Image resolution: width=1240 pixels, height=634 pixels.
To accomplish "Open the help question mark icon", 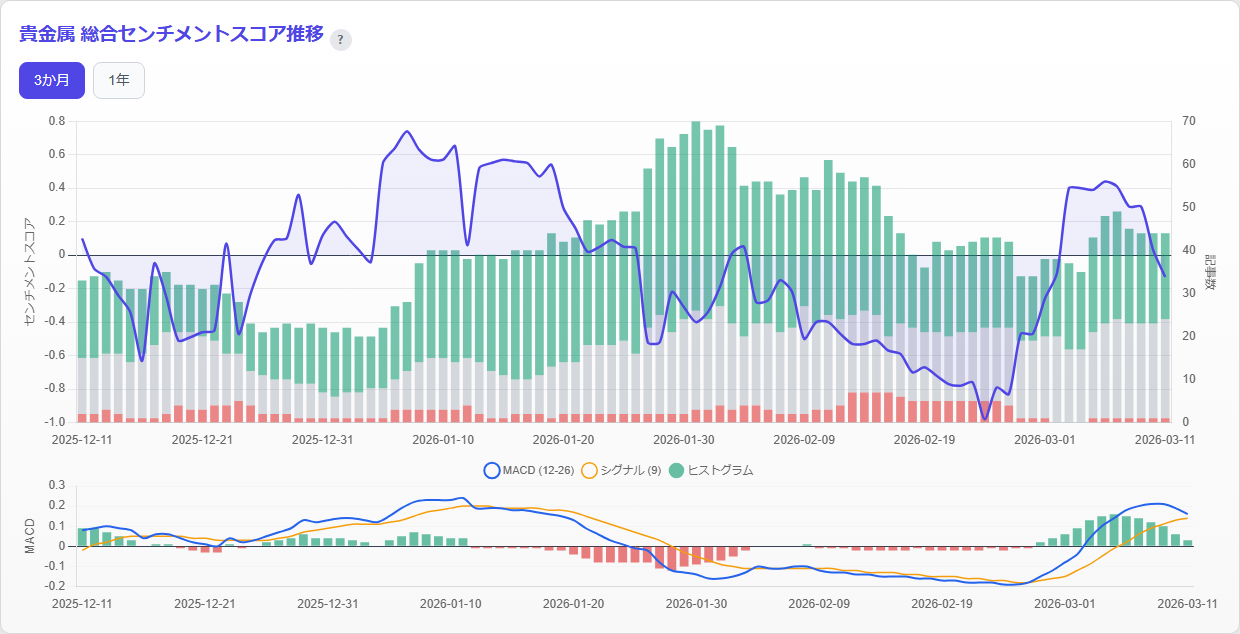I will (340, 39).
